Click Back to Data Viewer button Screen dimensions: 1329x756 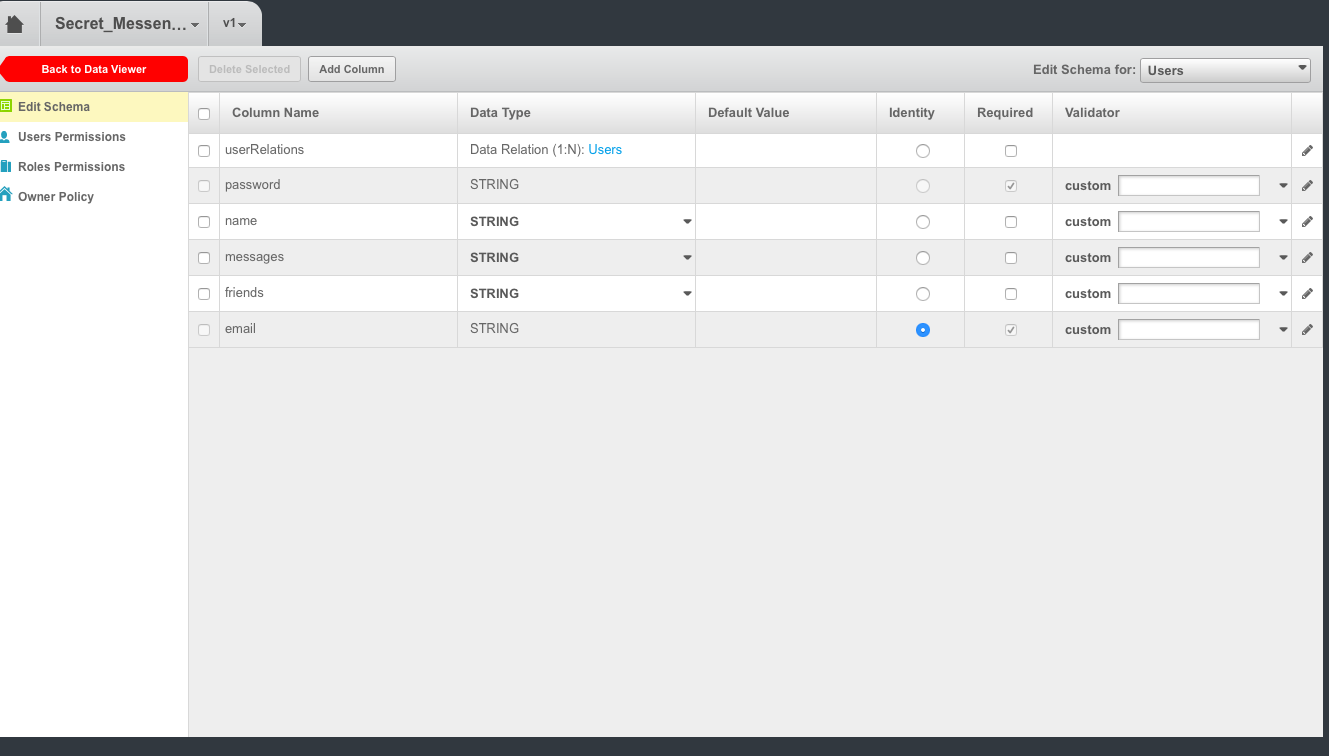[x=94, y=69]
